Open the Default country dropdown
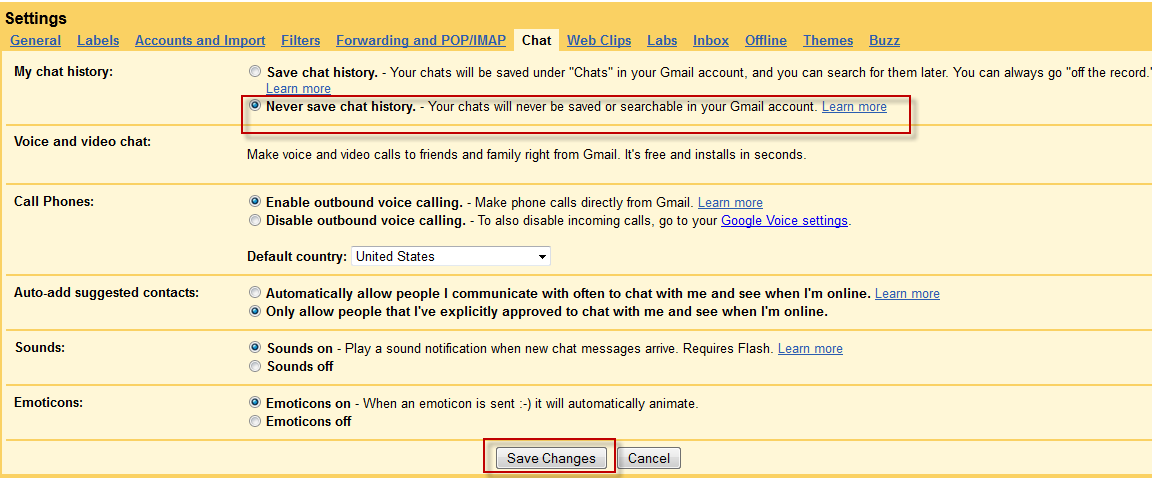The image size is (1152, 478). [x=450, y=257]
